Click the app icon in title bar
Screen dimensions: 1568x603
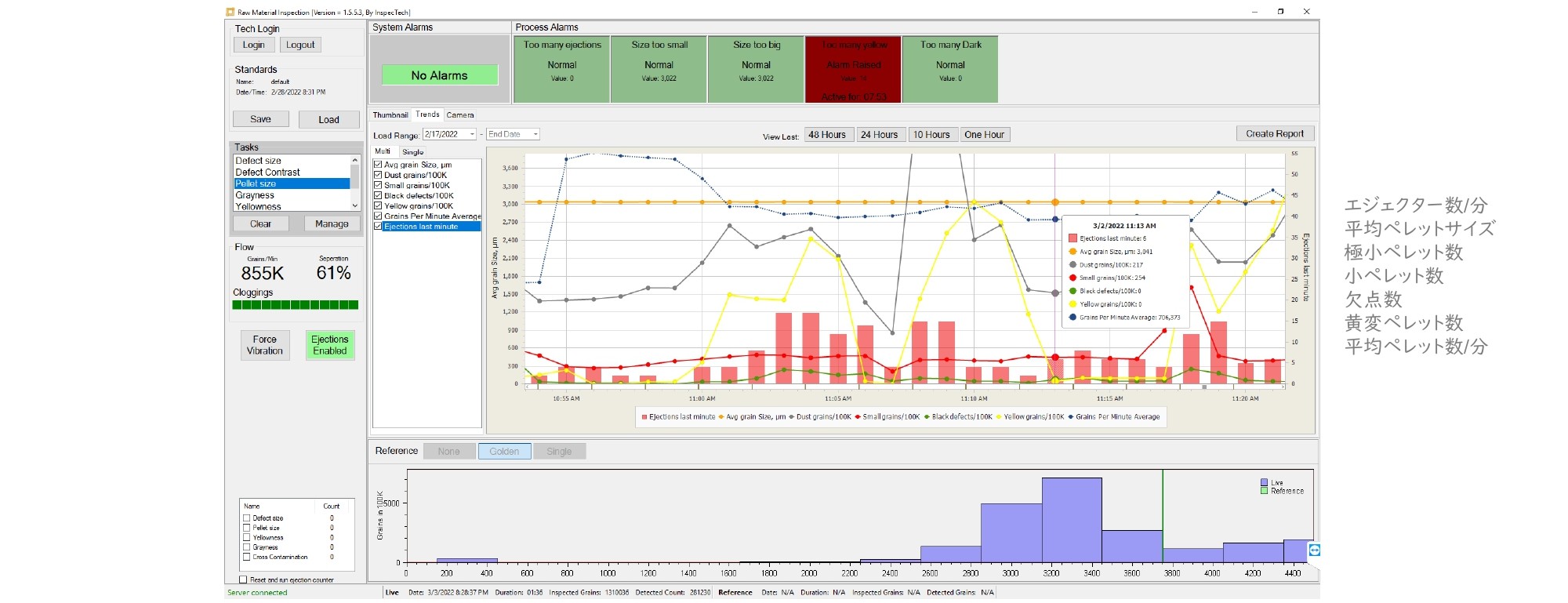coord(230,12)
